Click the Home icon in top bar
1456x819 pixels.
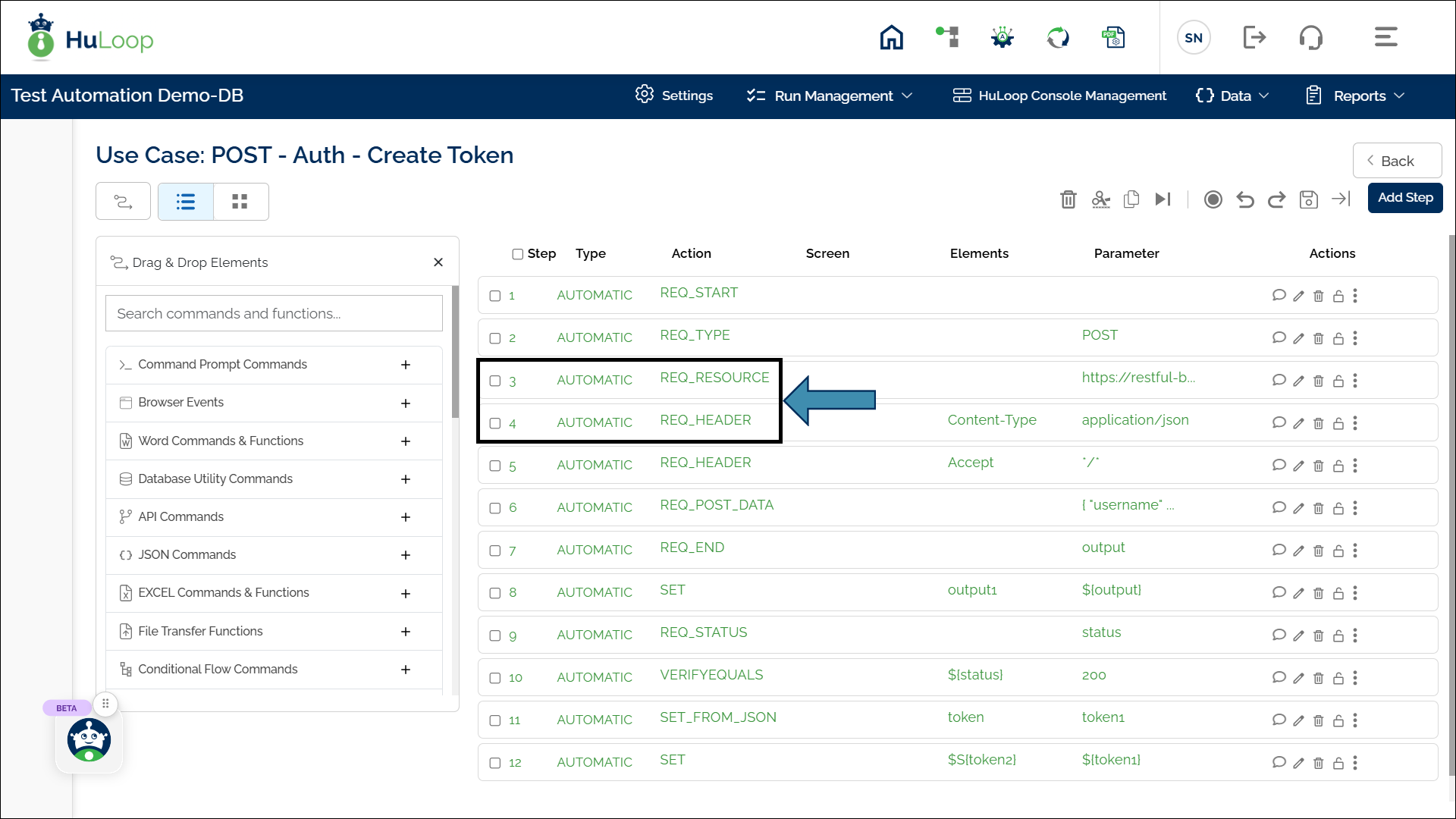[x=891, y=37]
